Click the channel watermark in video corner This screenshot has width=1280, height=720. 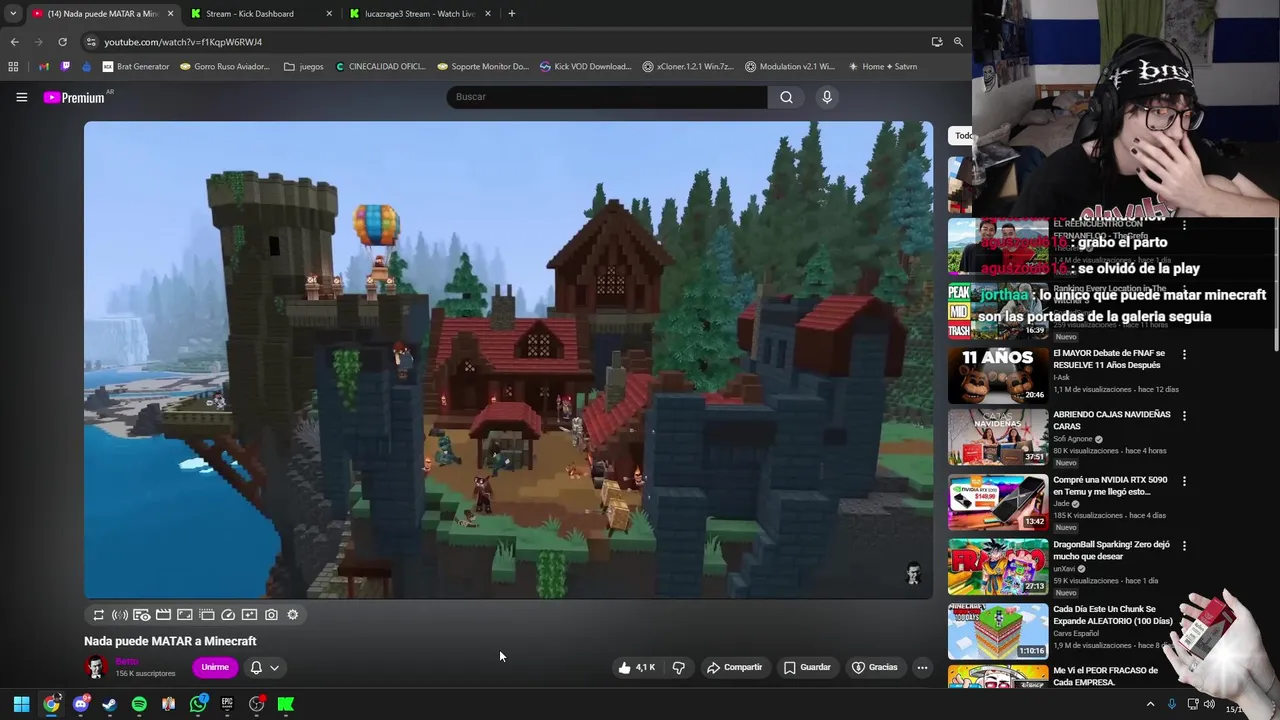pyautogui.click(x=912, y=574)
